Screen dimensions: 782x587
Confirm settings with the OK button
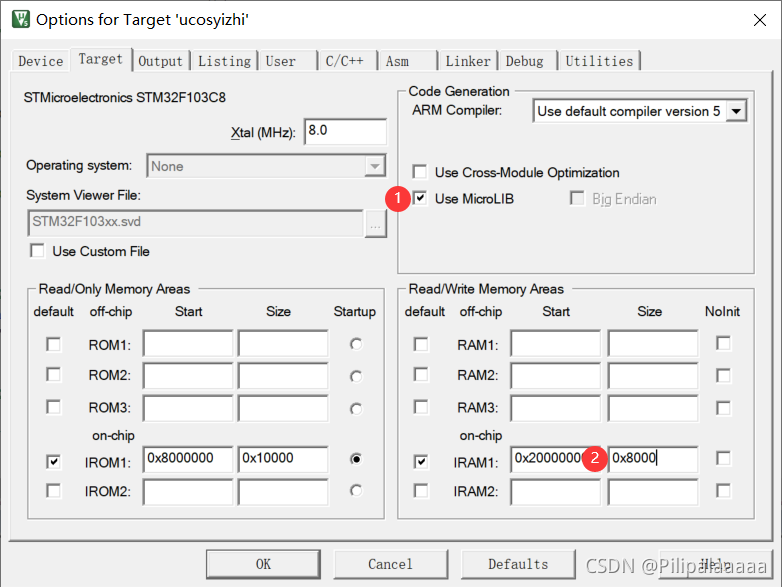(263, 564)
